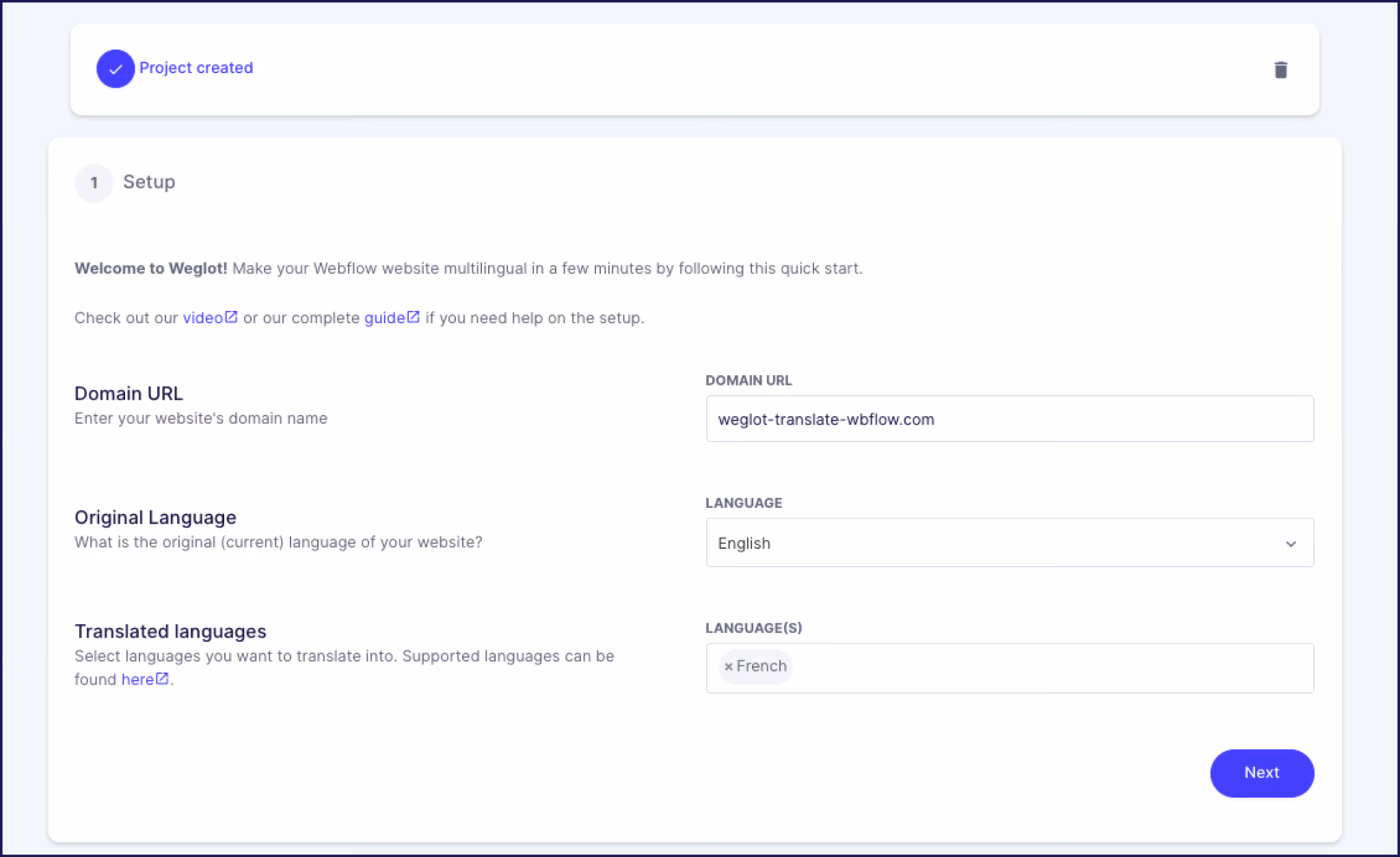Click the 'Setup' step heading text
This screenshot has height=857, width=1400.
[x=149, y=182]
